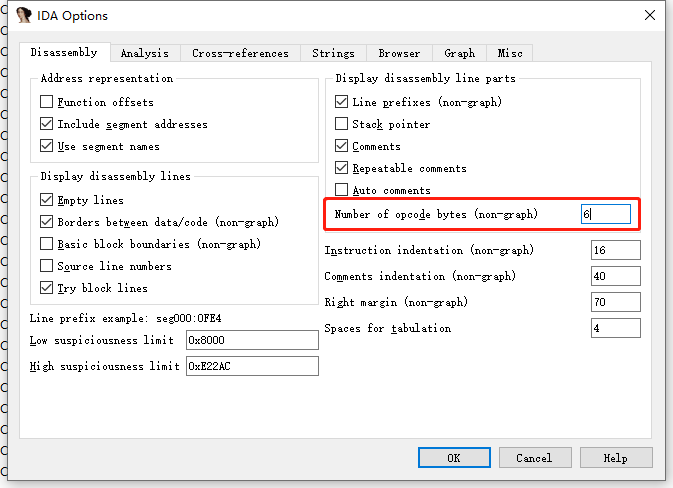Open Help for IDA Options
The width and height of the screenshot is (673, 488).
pos(616,458)
